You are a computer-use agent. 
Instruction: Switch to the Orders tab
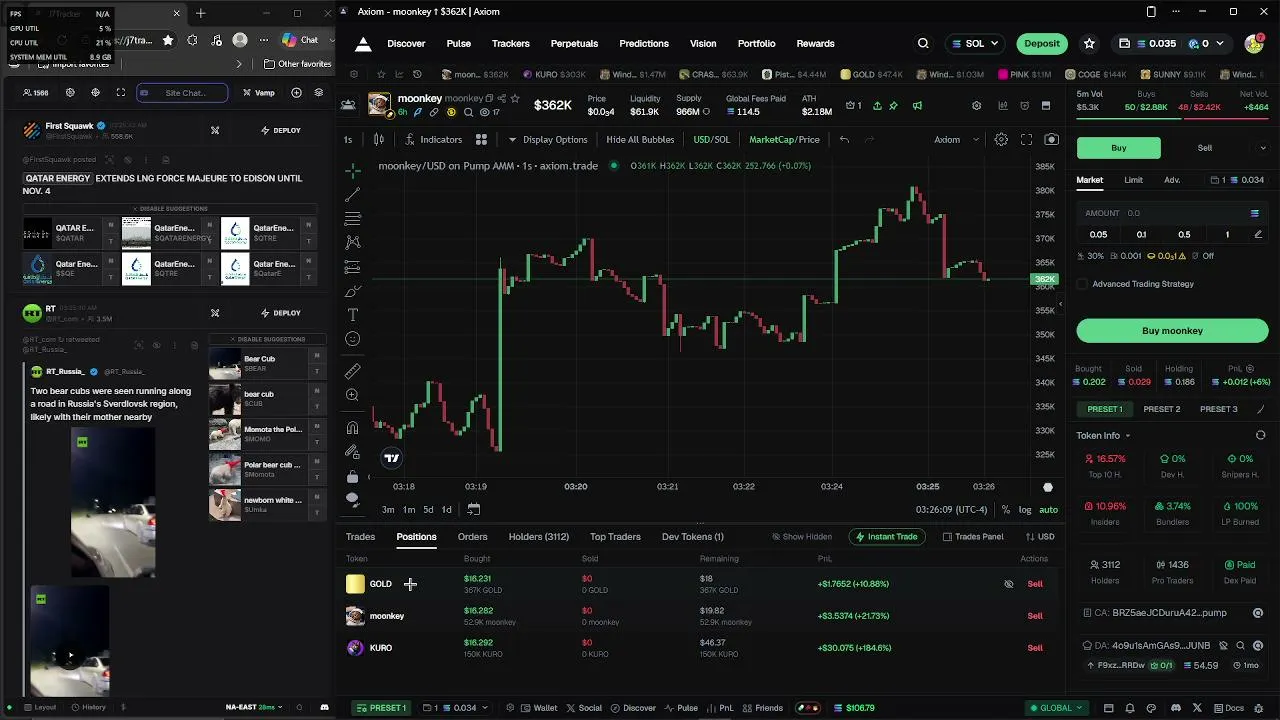[472, 537]
